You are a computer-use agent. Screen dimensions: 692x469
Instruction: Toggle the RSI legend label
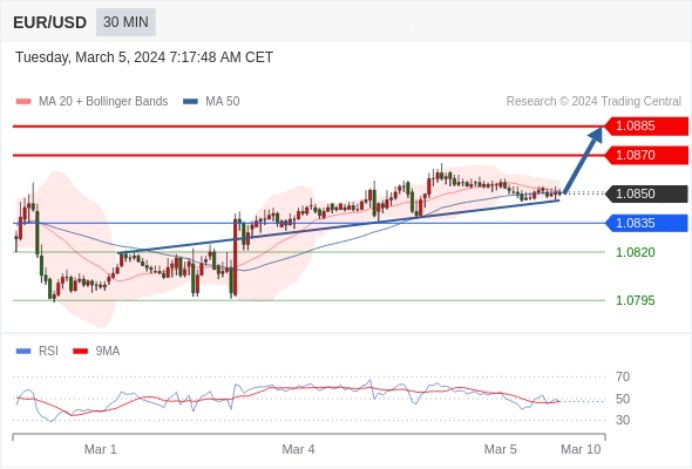pos(48,351)
